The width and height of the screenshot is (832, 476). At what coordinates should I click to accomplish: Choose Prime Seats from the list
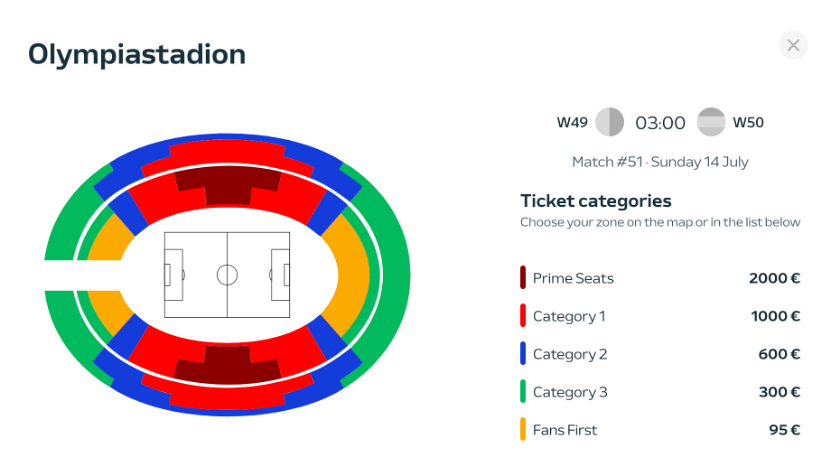coord(573,278)
